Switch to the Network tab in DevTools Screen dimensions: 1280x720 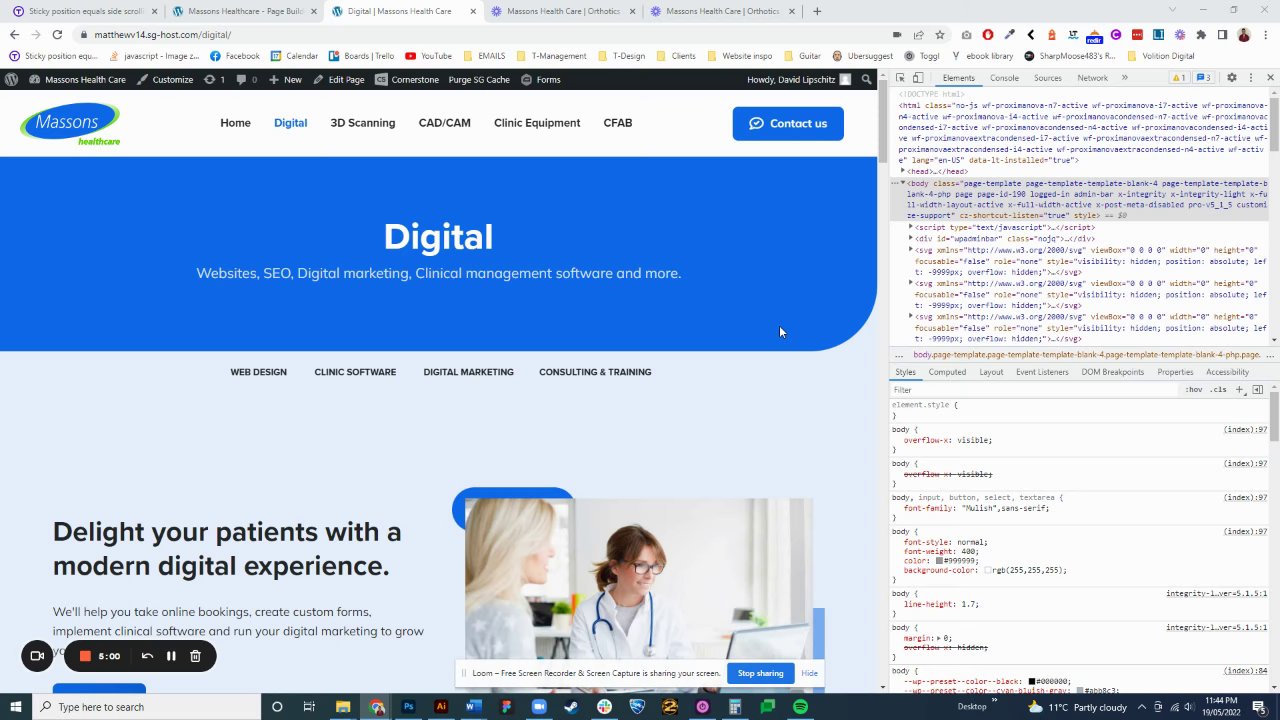click(1092, 78)
